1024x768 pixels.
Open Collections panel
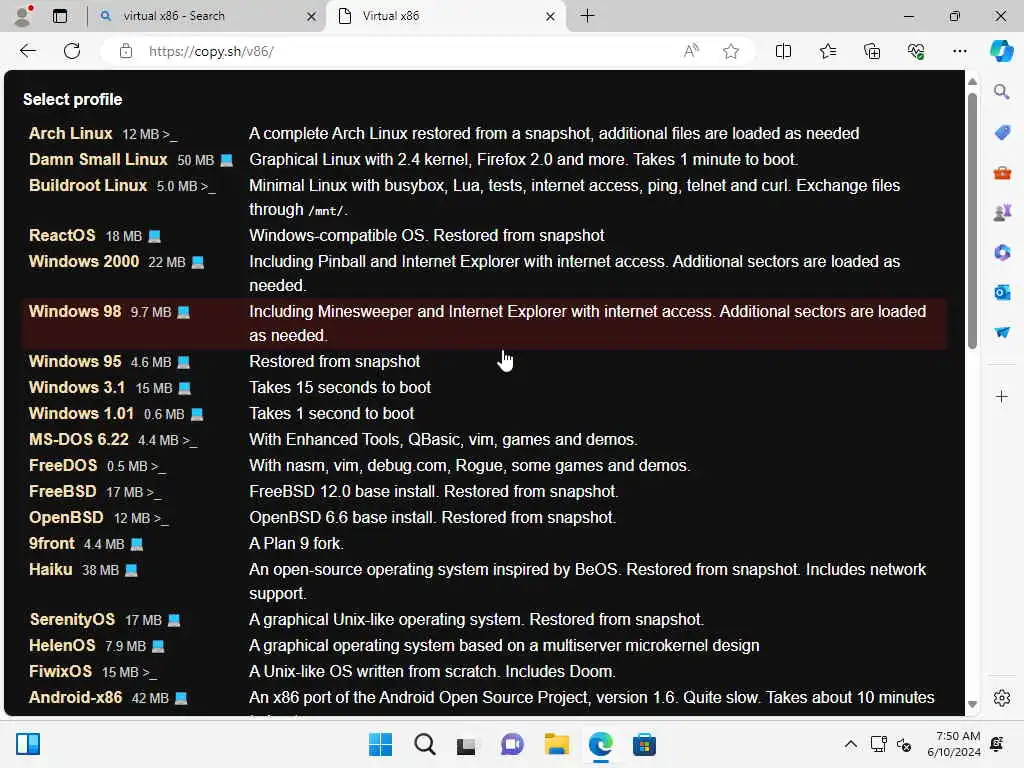(x=872, y=51)
